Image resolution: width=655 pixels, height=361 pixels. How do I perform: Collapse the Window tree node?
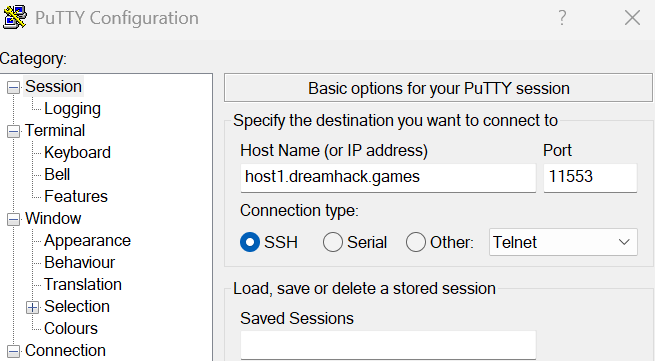[x=13, y=219]
